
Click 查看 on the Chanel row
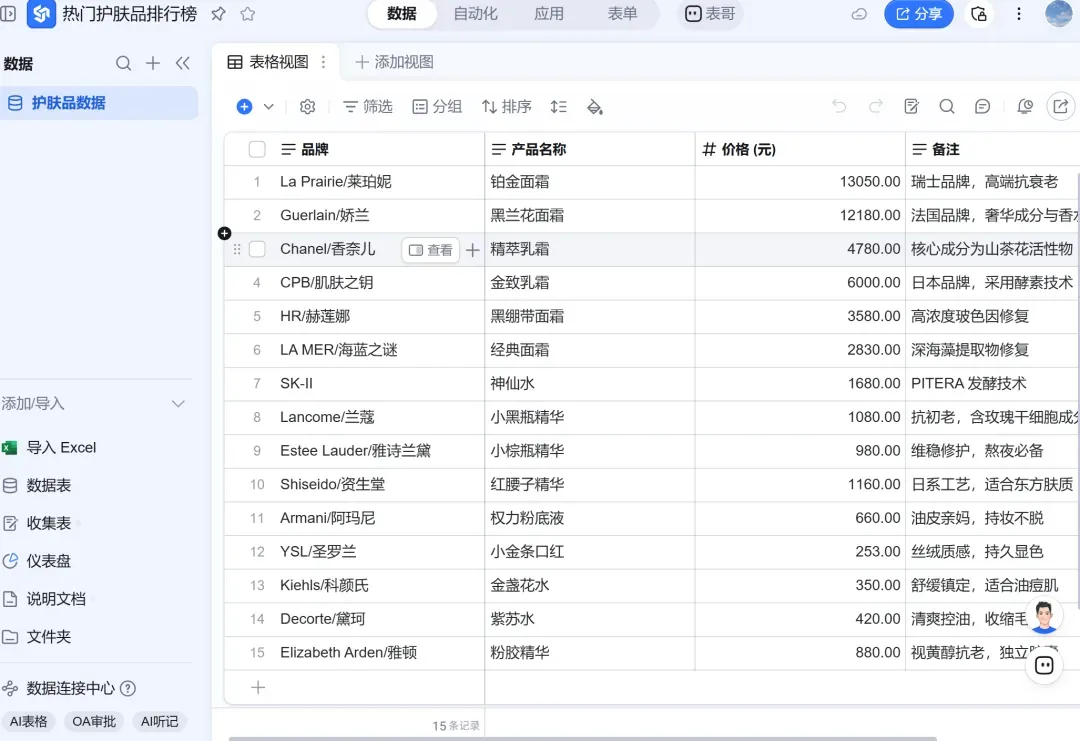[x=430, y=250]
